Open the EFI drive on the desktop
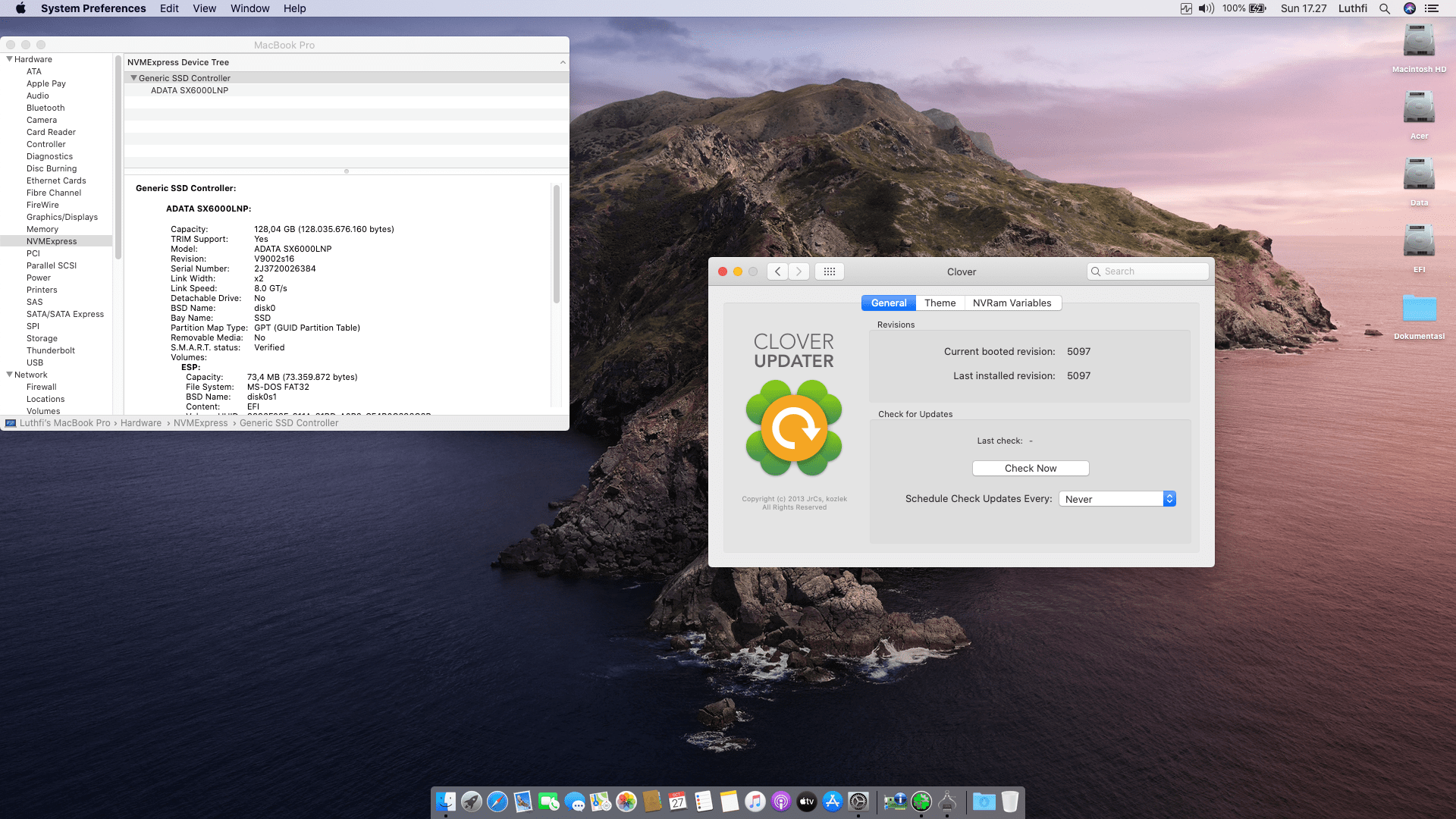The height and width of the screenshot is (819, 1456). pyautogui.click(x=1419, y=243)
